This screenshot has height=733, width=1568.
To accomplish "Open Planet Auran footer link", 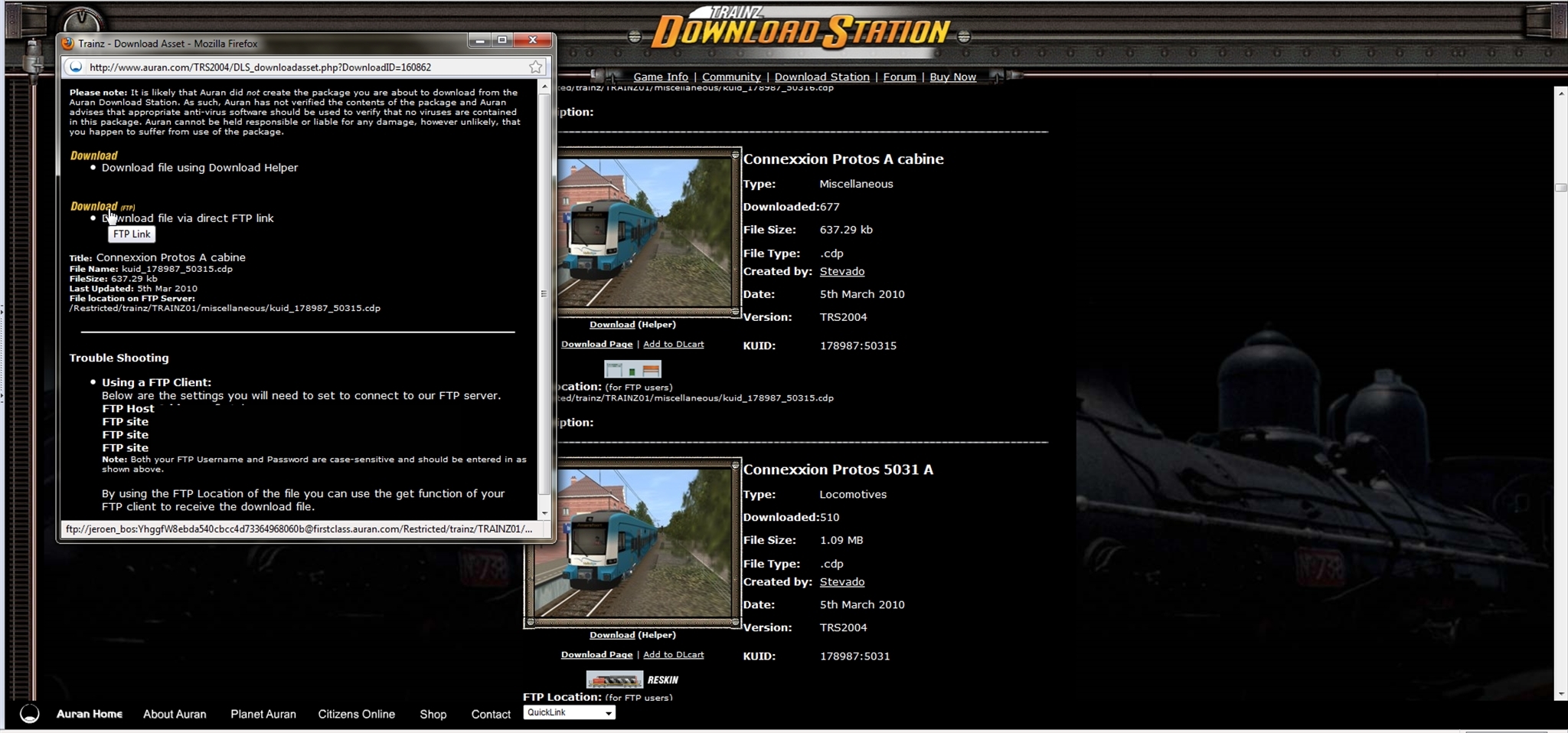I will [x=263, y=714].
